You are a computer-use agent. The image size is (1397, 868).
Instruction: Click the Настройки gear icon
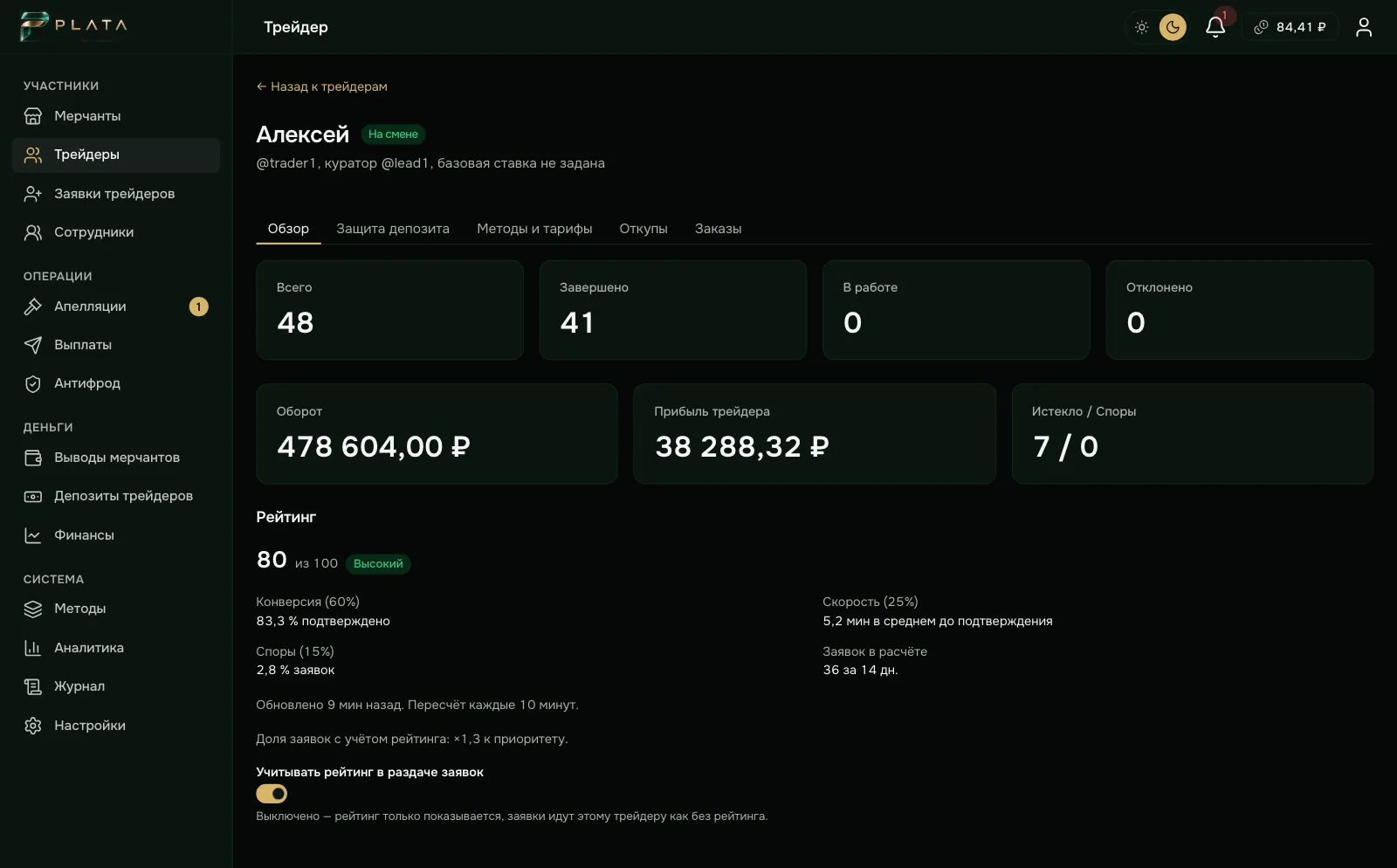pos(33,726)
